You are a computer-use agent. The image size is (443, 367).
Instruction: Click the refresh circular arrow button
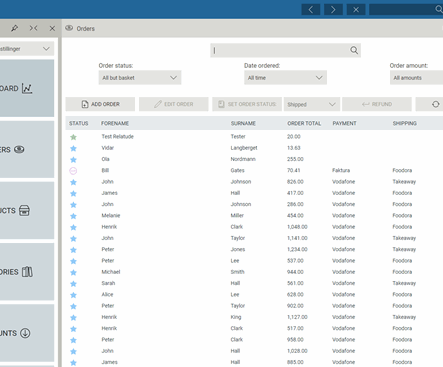[x=435, y=104]
